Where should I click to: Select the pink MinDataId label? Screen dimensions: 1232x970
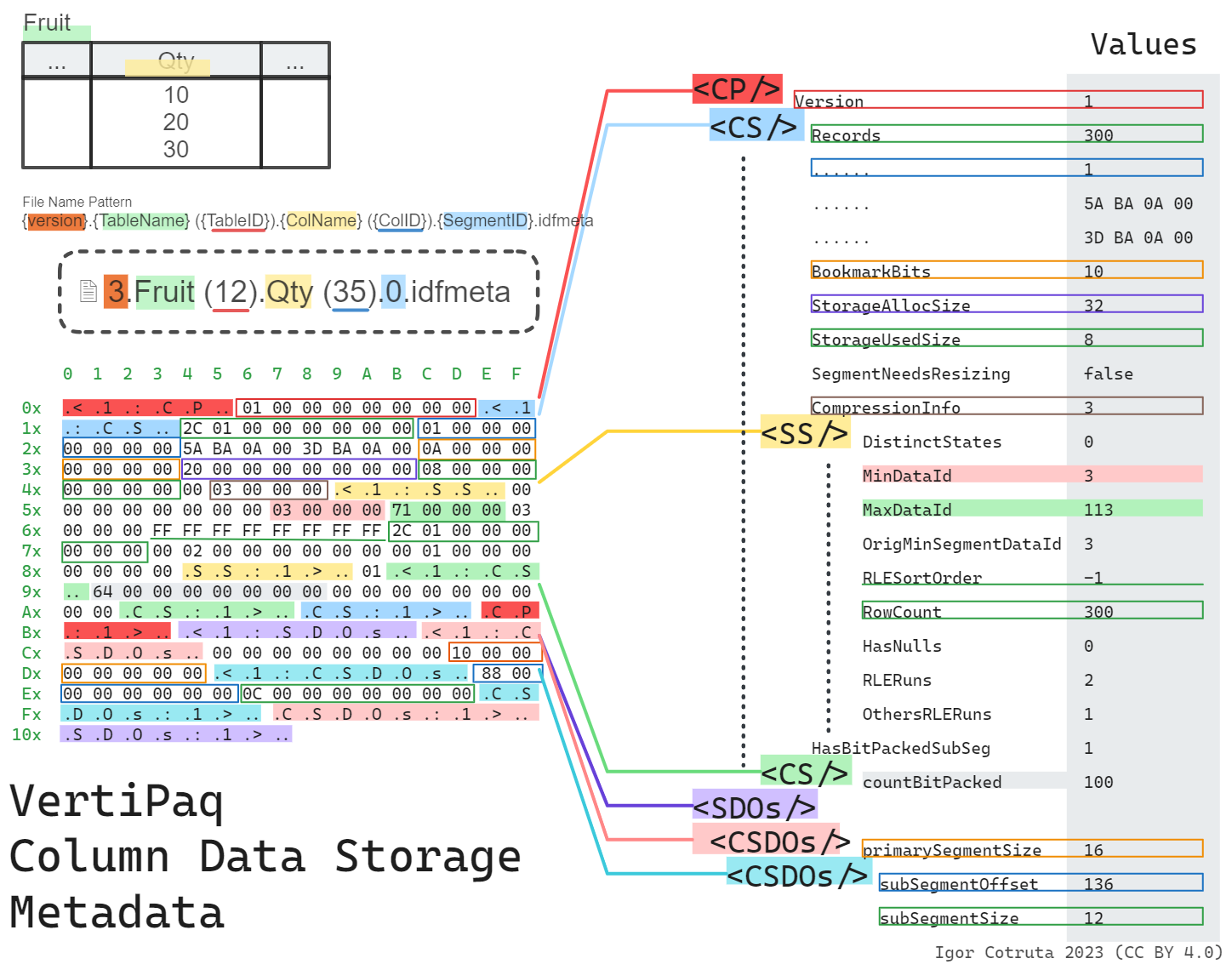(907, 476)
